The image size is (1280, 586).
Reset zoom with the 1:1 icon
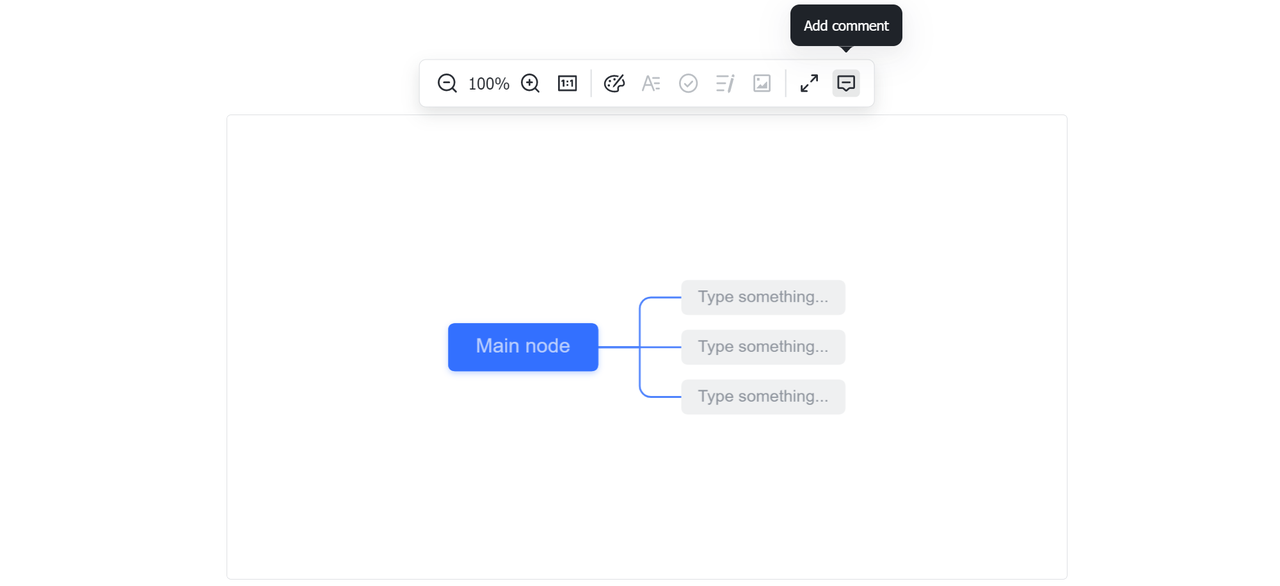[567, 84]
